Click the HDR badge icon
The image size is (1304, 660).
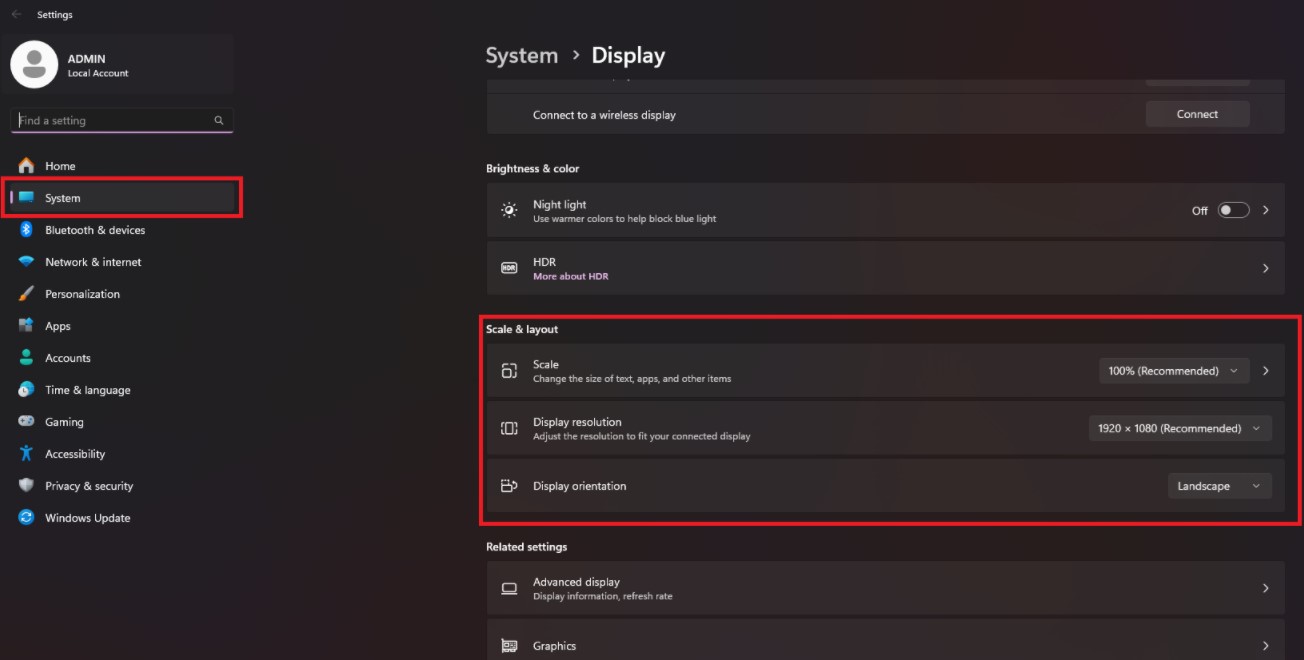(509, 268)
